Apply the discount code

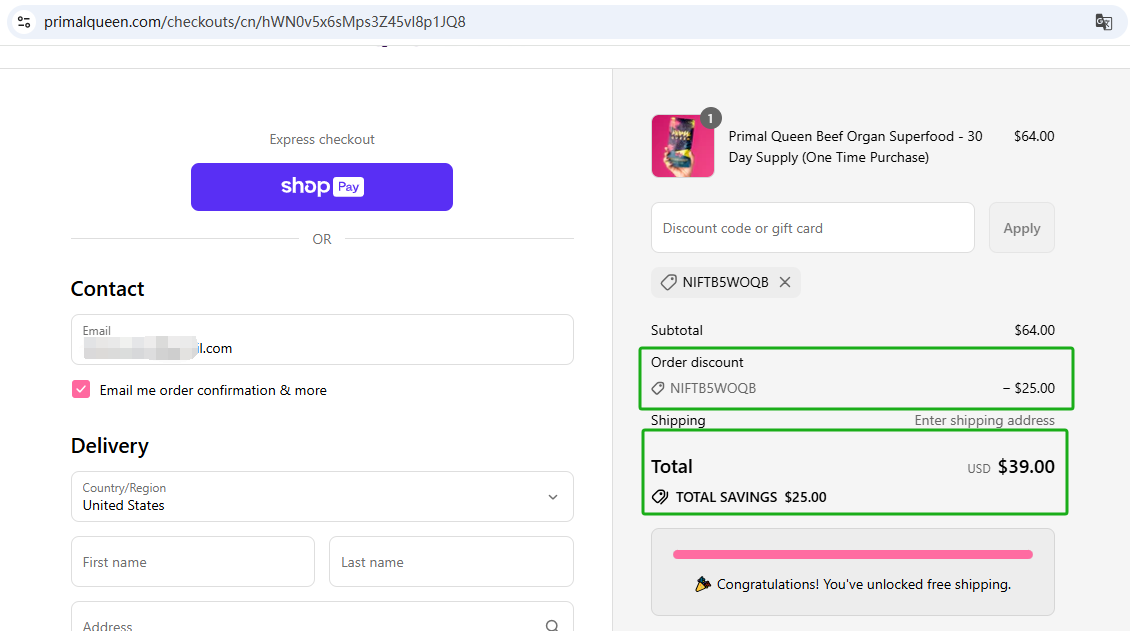click(x=1022, y=228)
